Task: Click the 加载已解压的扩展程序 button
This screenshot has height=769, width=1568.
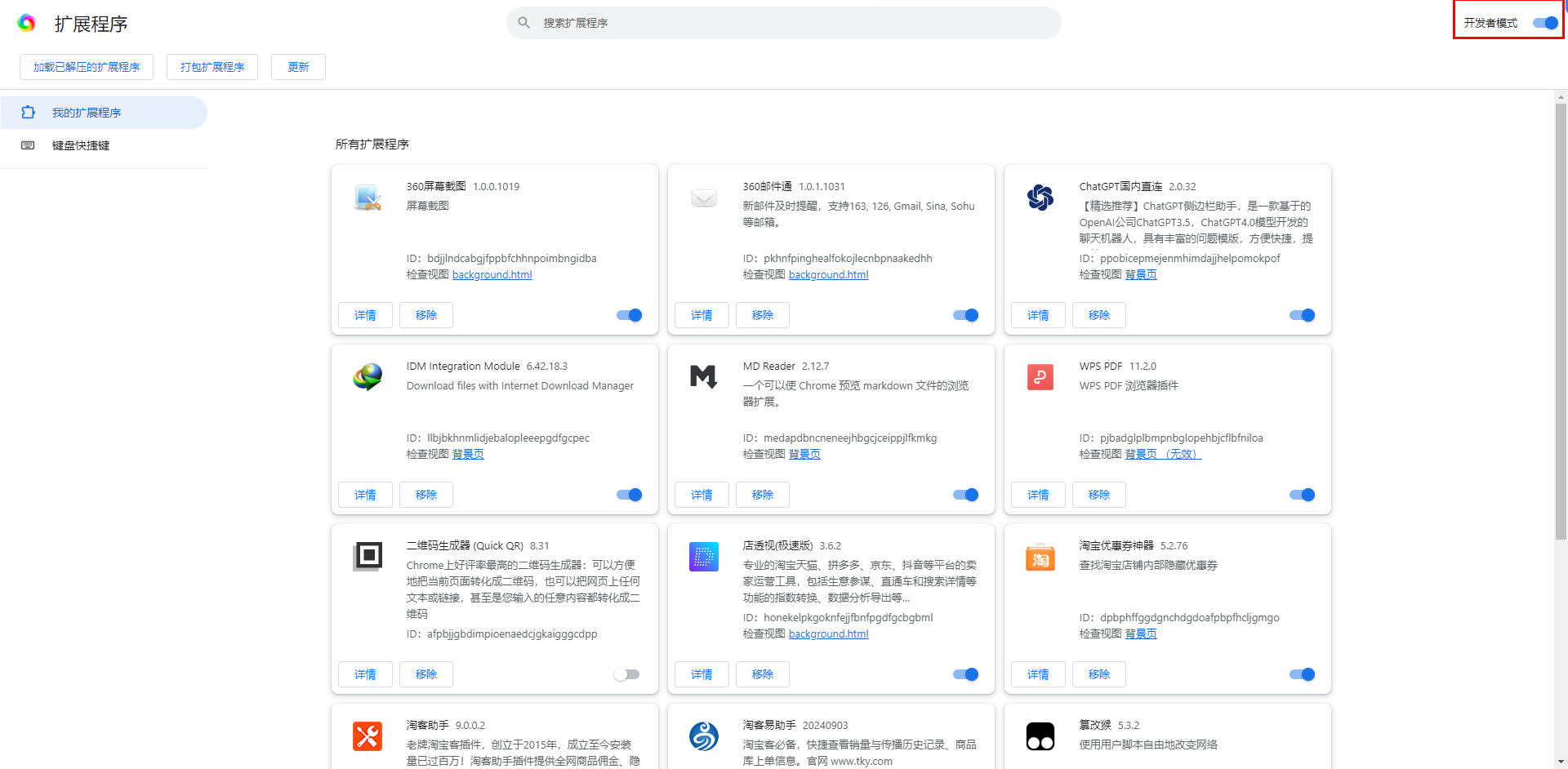Action: (x=86, y=66)
